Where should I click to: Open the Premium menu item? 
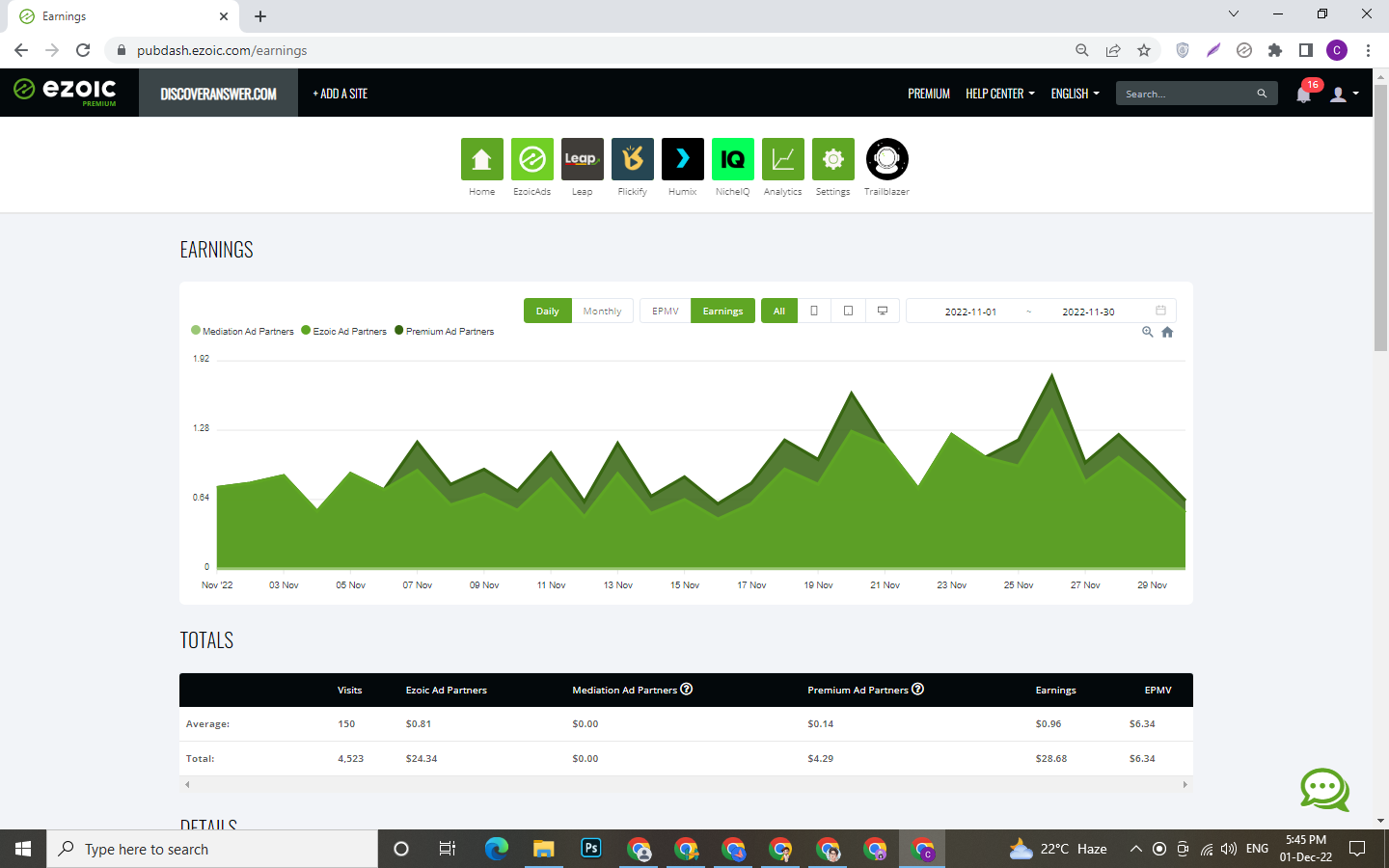[x=929, y=94]
